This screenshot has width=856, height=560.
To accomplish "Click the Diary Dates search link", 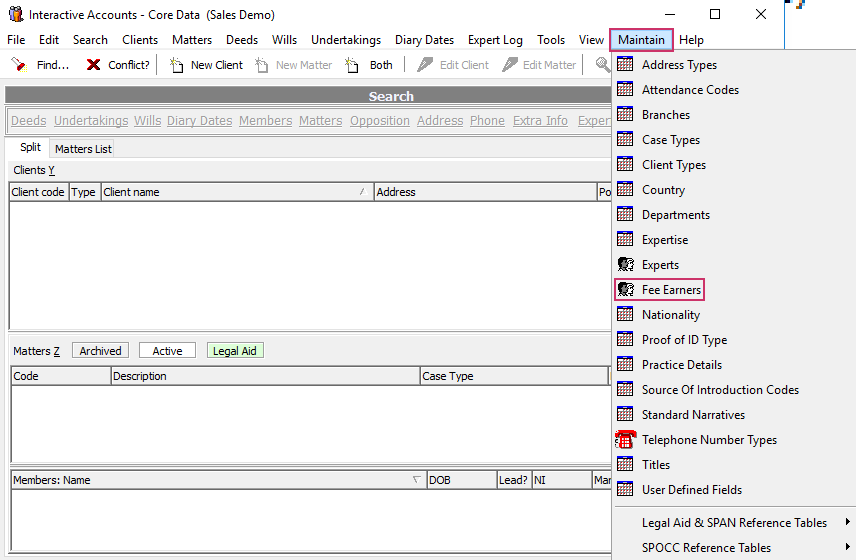I will (x=199, y=121).
